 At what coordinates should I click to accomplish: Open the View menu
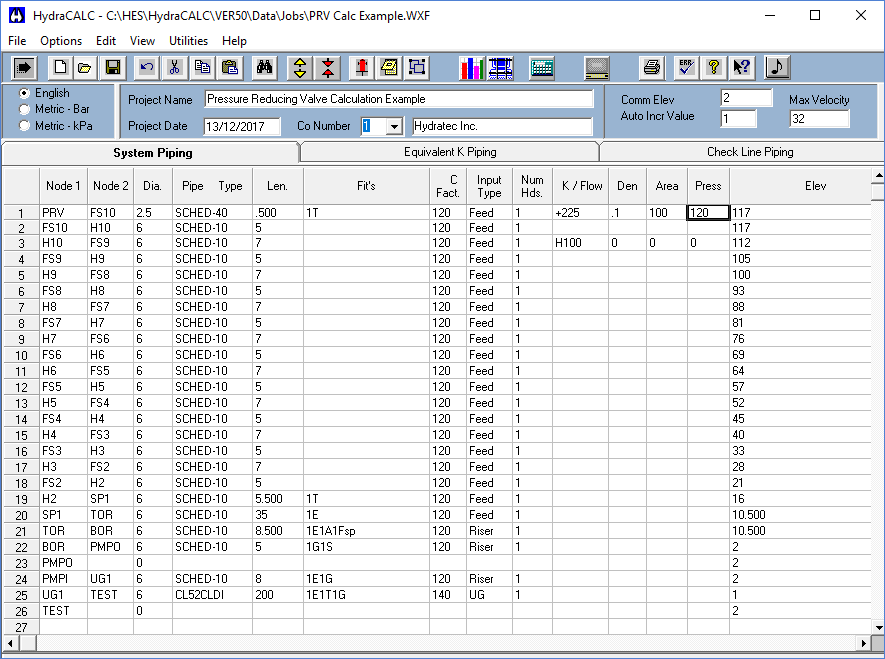pyautogui.click(x=142, y=41)
